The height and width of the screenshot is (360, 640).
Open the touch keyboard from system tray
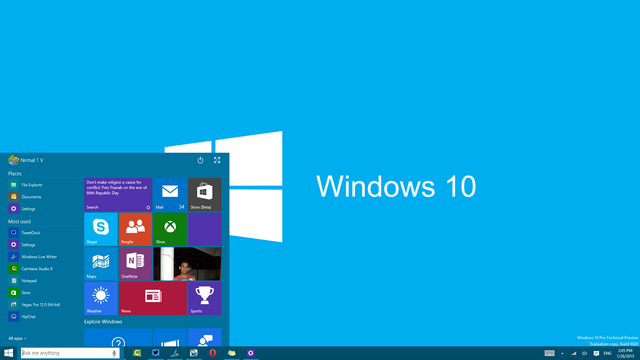(549, 353)
